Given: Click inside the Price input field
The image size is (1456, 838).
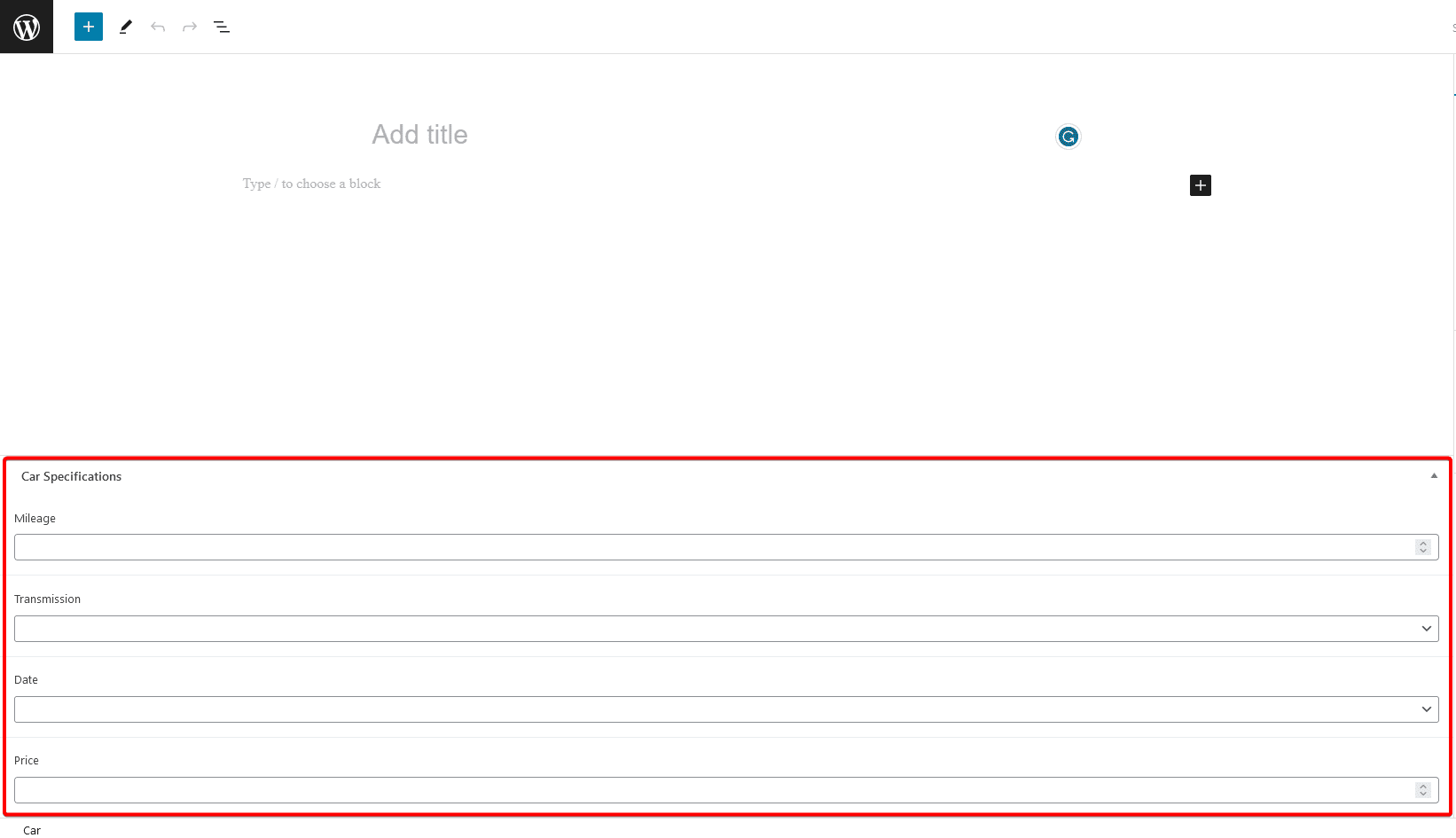Looking at the screenshot, I should [x=621, y=789].
